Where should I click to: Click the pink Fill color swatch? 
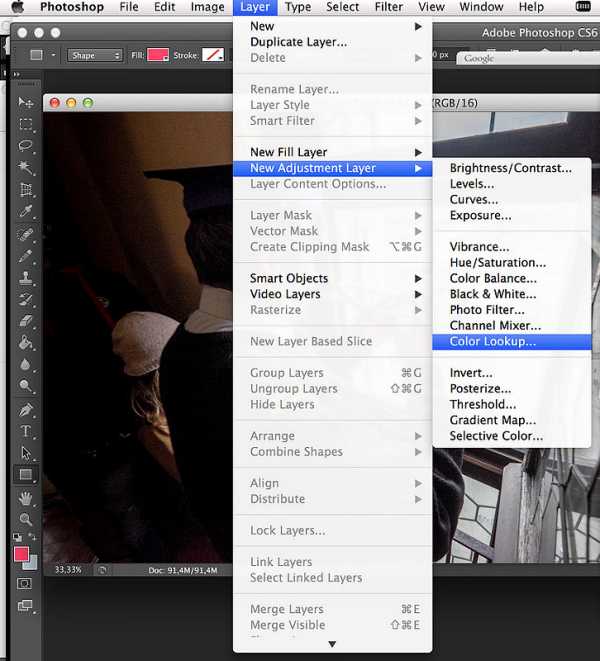(157, 55)
